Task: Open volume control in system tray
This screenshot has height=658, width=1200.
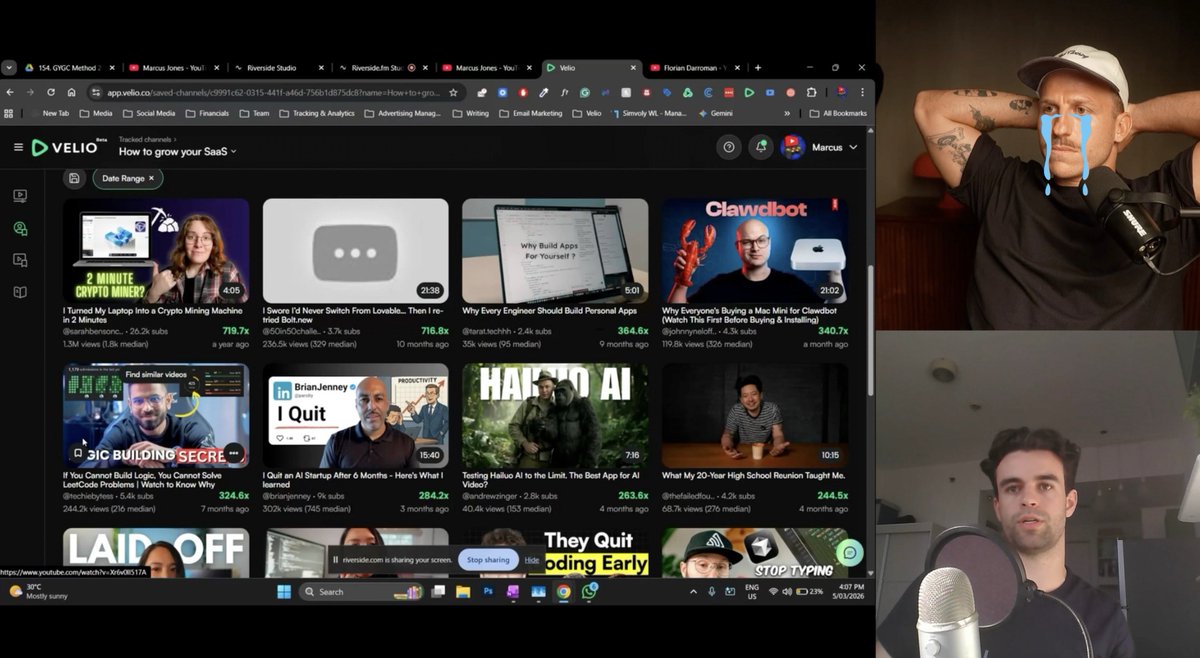Action: click(789, 591)
